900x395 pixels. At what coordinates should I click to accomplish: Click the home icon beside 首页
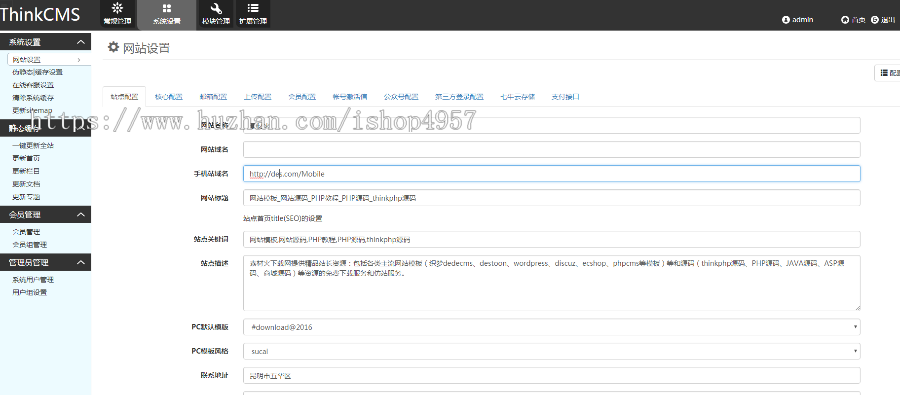click(845, 20)
